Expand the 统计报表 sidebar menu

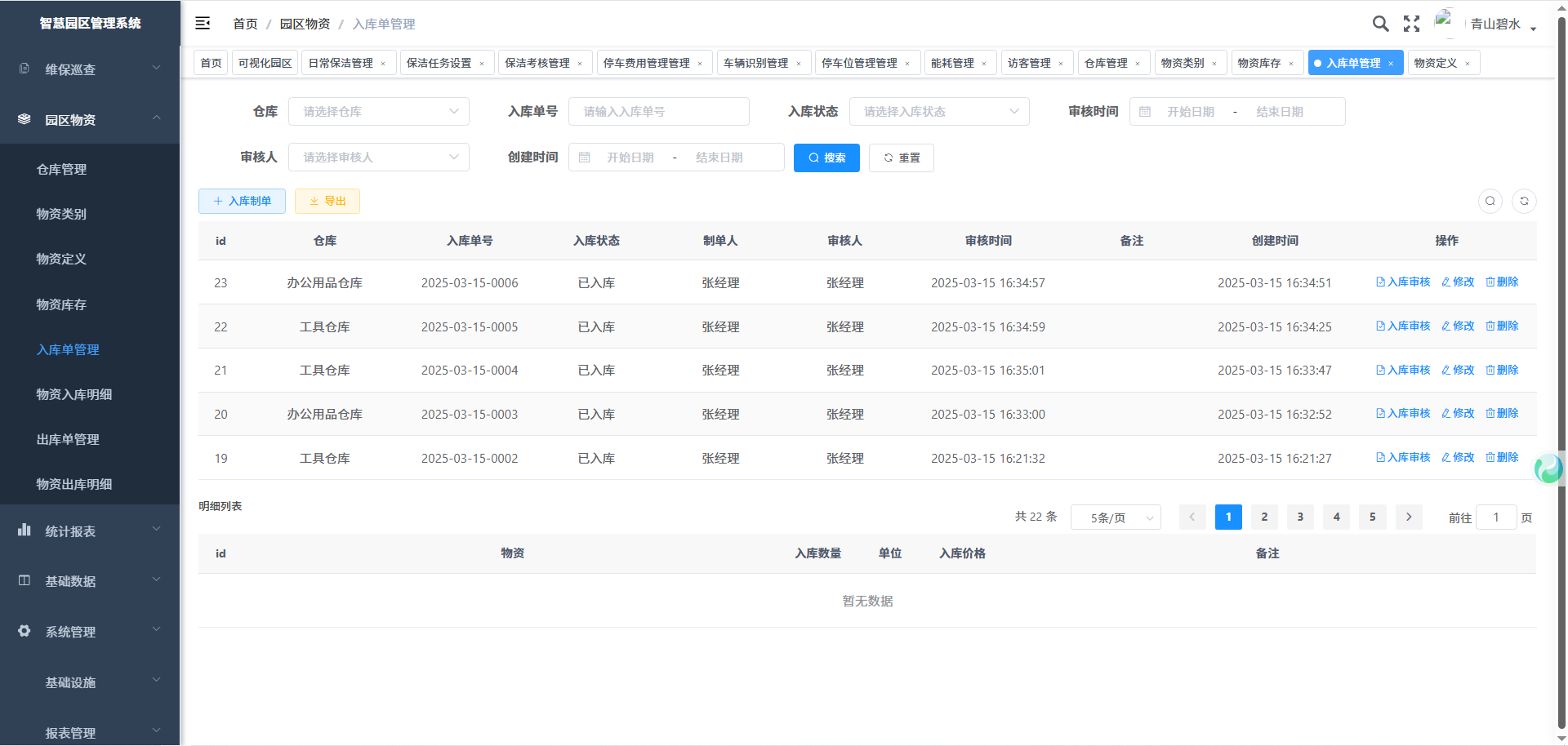[90, 531]
